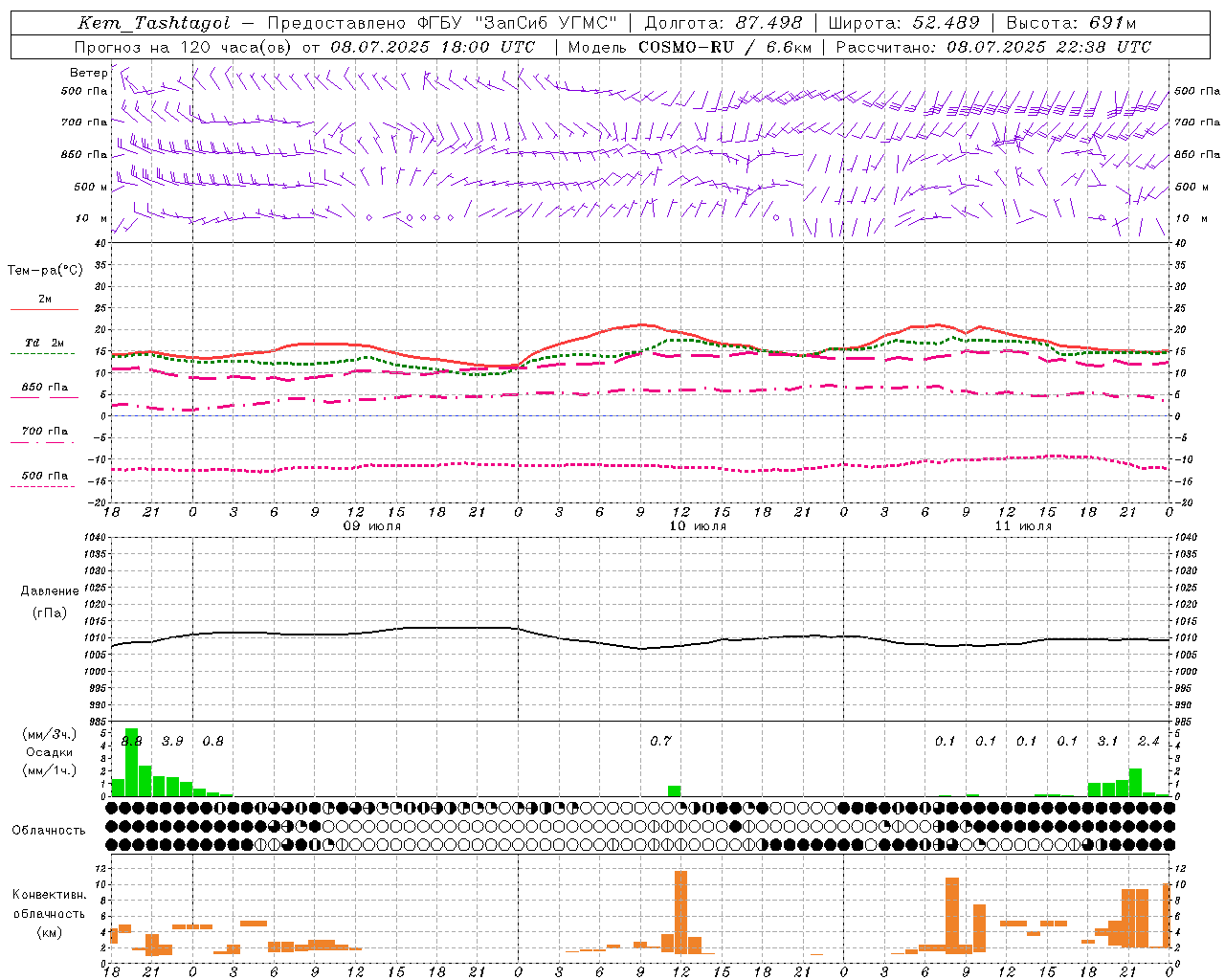This screenshot has height=980, width=1225.
Task: Click the Долгота: 87.498 value
Action: click(724, 23)
